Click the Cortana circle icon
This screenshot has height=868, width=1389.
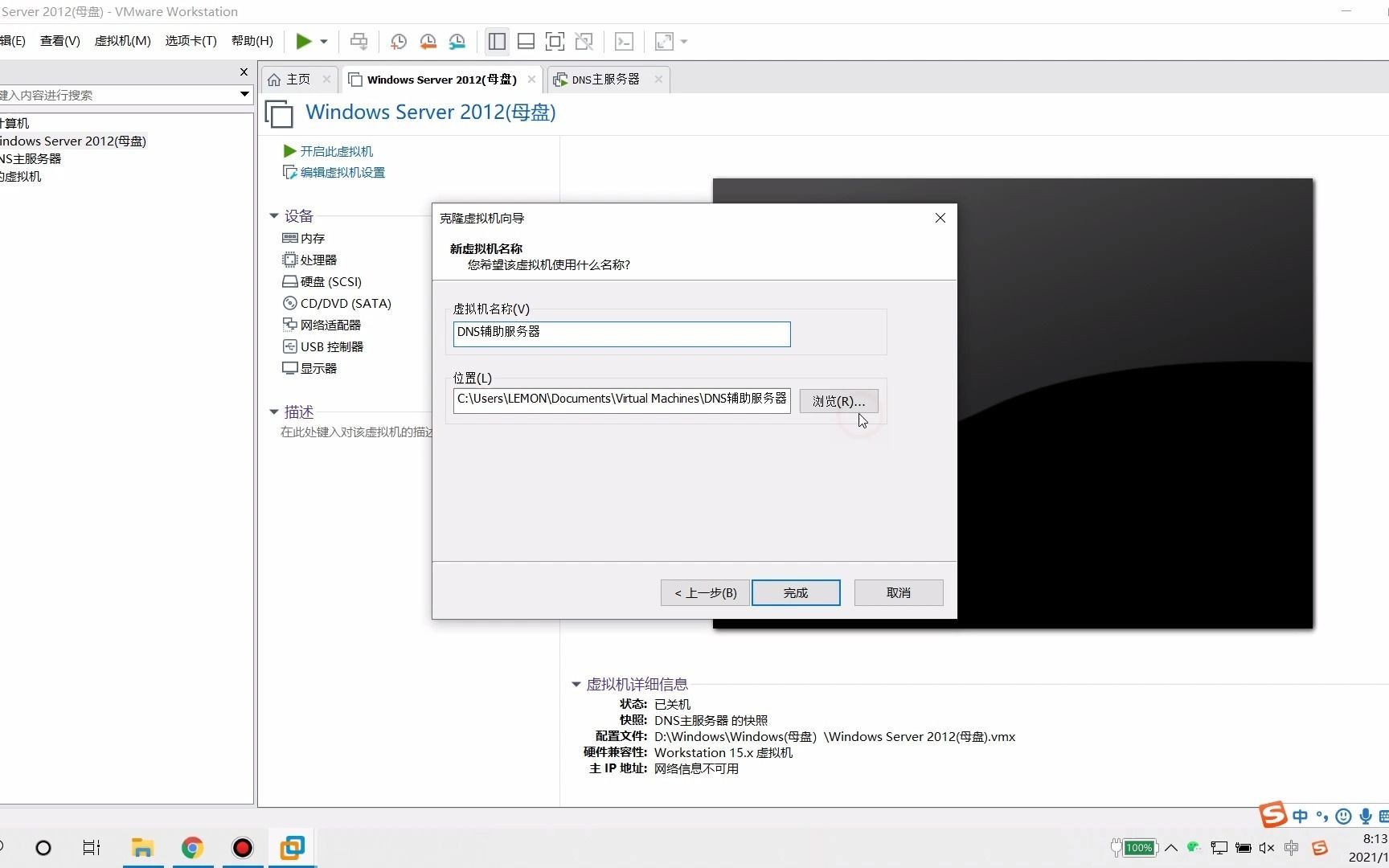click(x=43, y=848)
